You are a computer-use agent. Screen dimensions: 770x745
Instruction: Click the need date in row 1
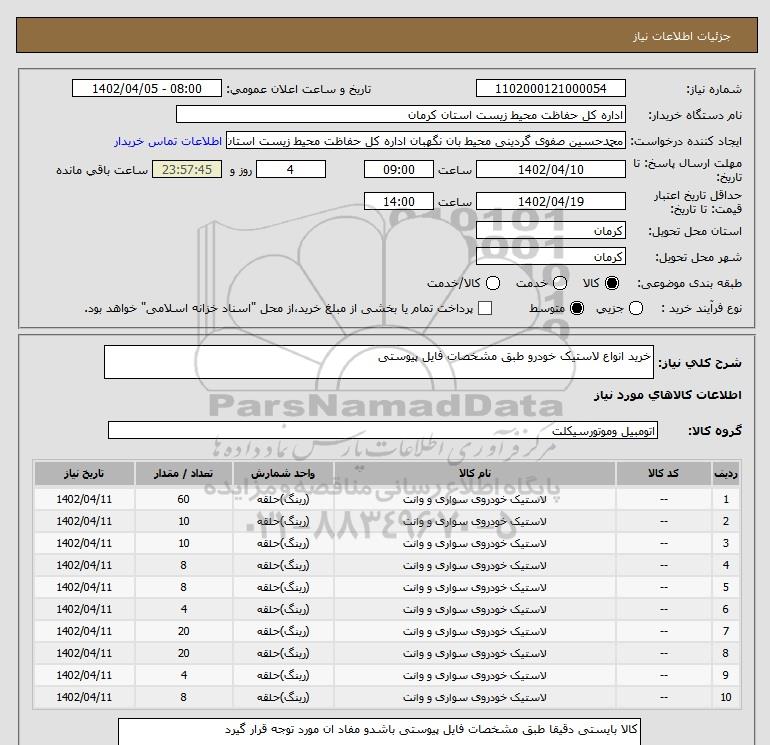(x=84, y=499)
